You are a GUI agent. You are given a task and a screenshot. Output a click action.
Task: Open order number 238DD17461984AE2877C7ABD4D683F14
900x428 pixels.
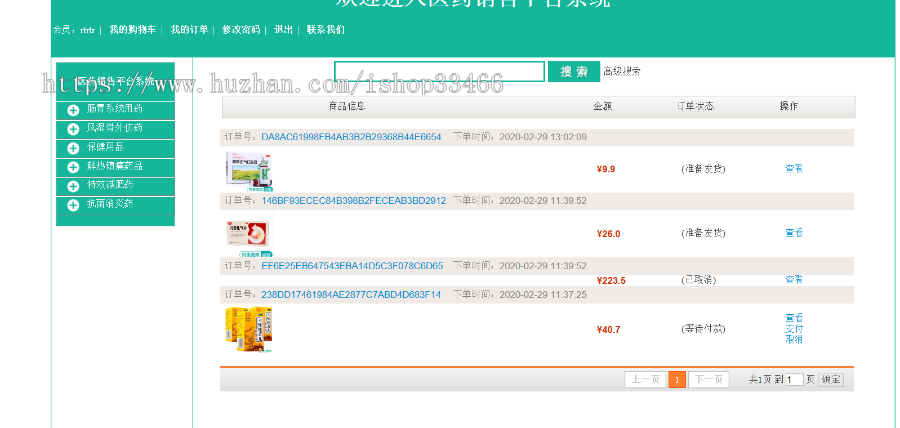pyautogui.click(x=351, y=295)
